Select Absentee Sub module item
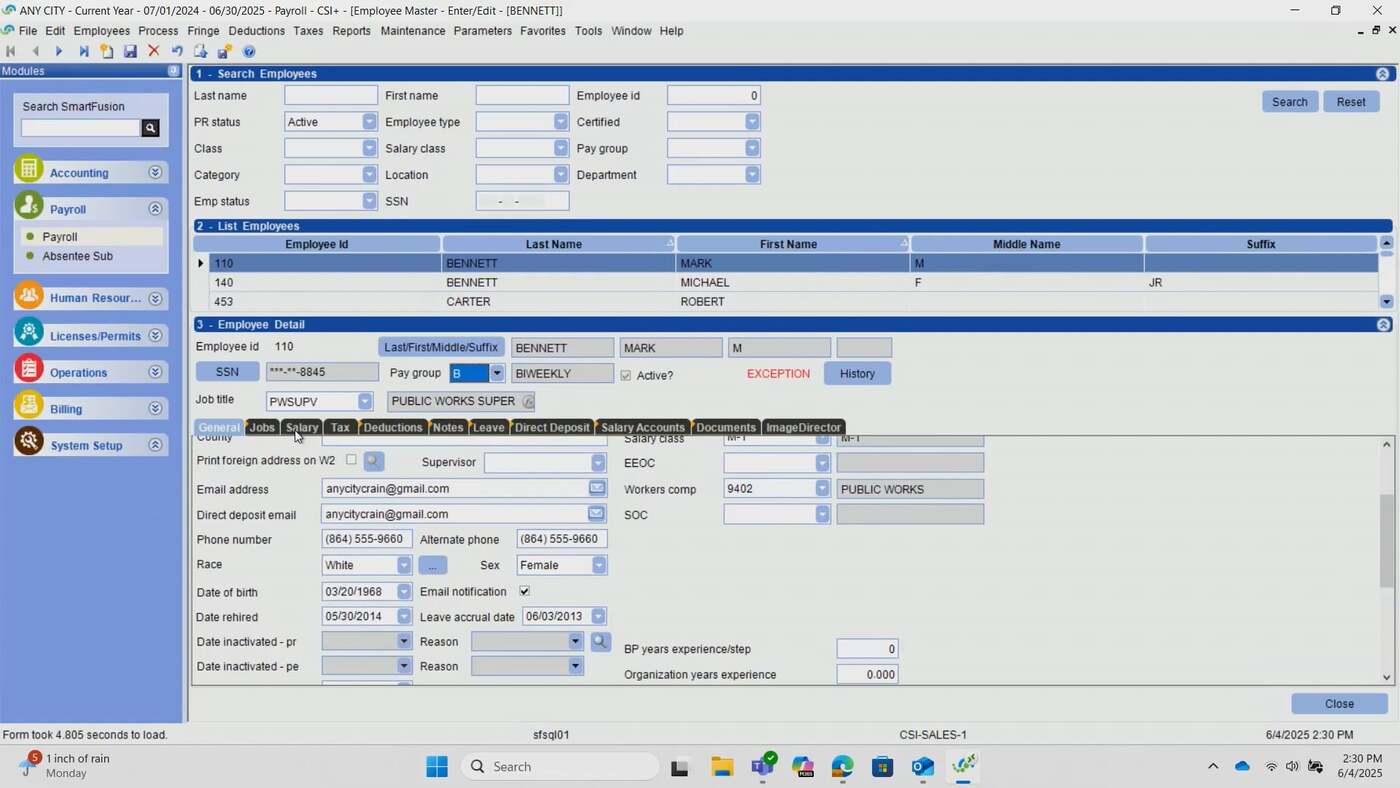Image resolution: width=1400 pixels, height=788 pixels. 77,256
